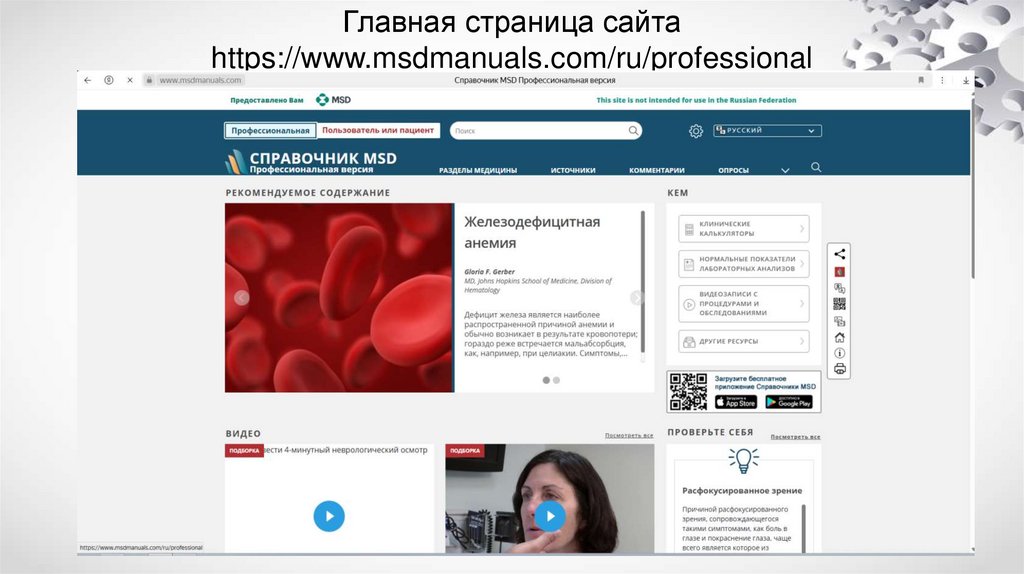Screen dimensions: 1024x574
Task: Click the Google Play download badge
Action: 789,402
